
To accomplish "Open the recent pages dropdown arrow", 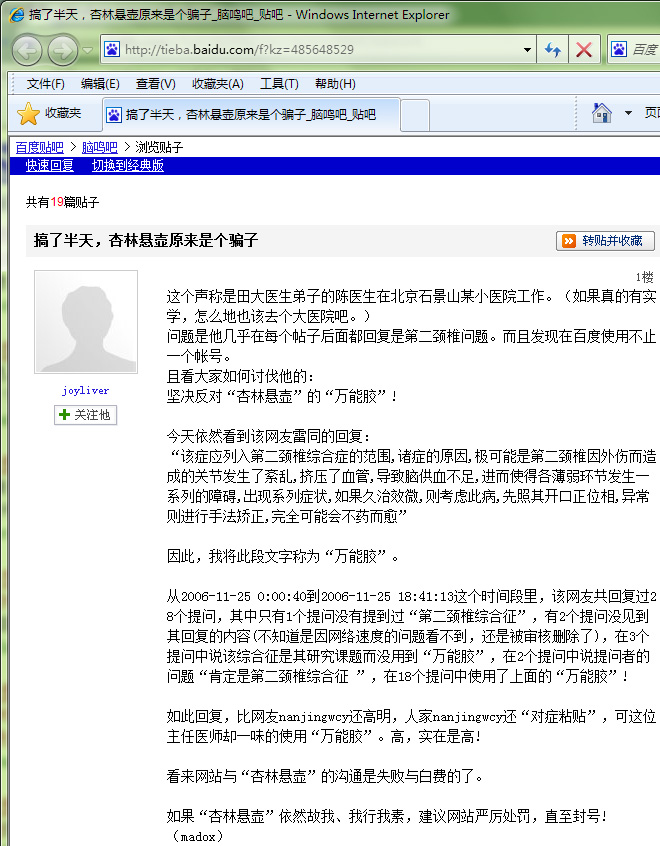I will tap(88, 50).
